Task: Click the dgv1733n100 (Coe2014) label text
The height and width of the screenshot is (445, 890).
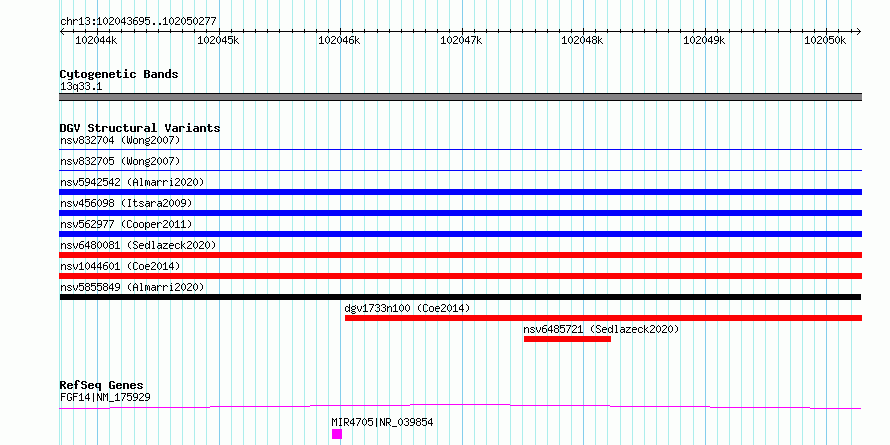Action: point(408,308)
